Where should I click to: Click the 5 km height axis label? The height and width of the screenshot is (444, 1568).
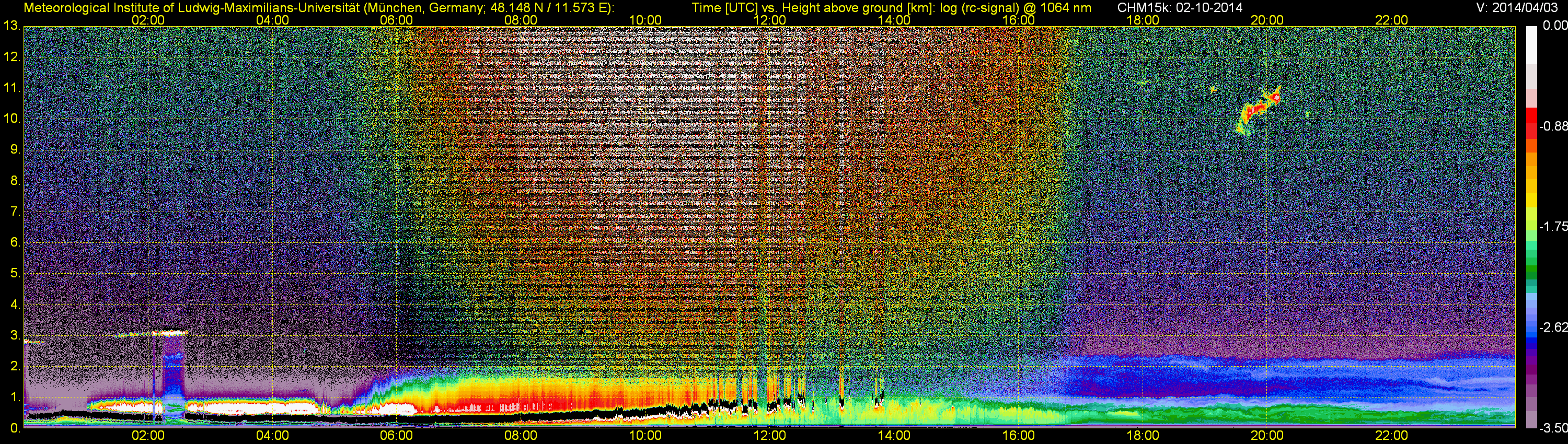15,274
